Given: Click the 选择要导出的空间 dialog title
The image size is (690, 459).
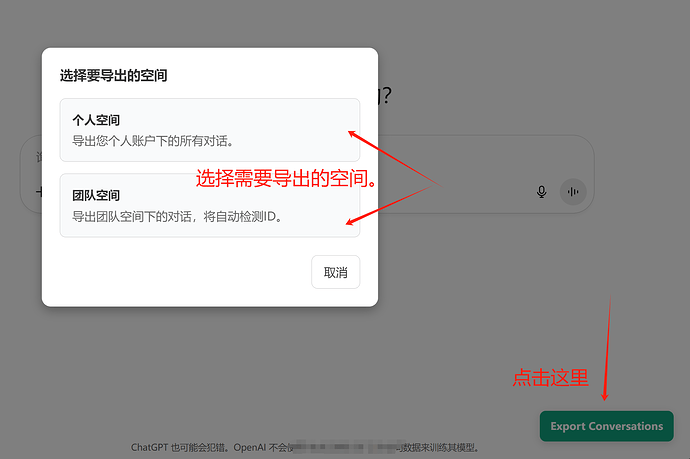Looking at the screenshot, I should [x=114, y=76].
